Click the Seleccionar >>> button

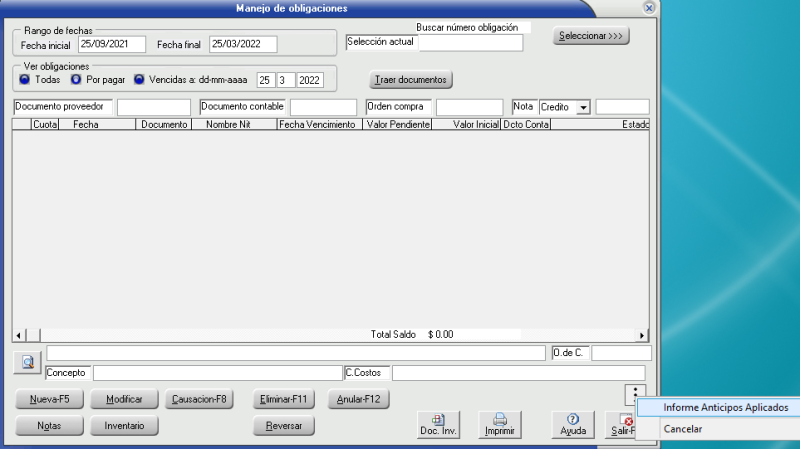click(591, 36)
